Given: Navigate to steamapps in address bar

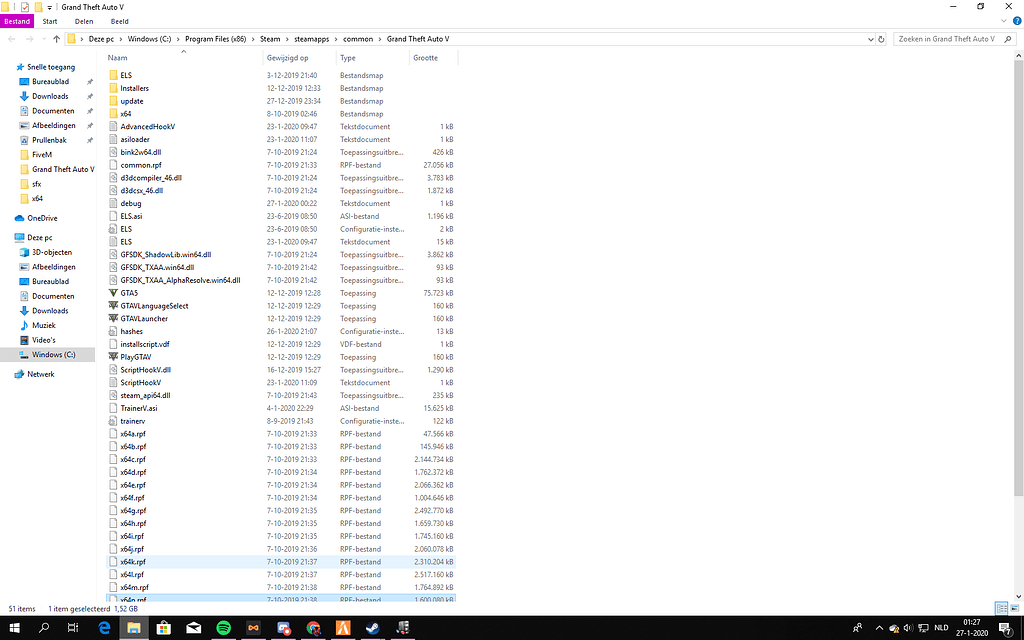Looking at the screenshot, I should pos(312,39).
